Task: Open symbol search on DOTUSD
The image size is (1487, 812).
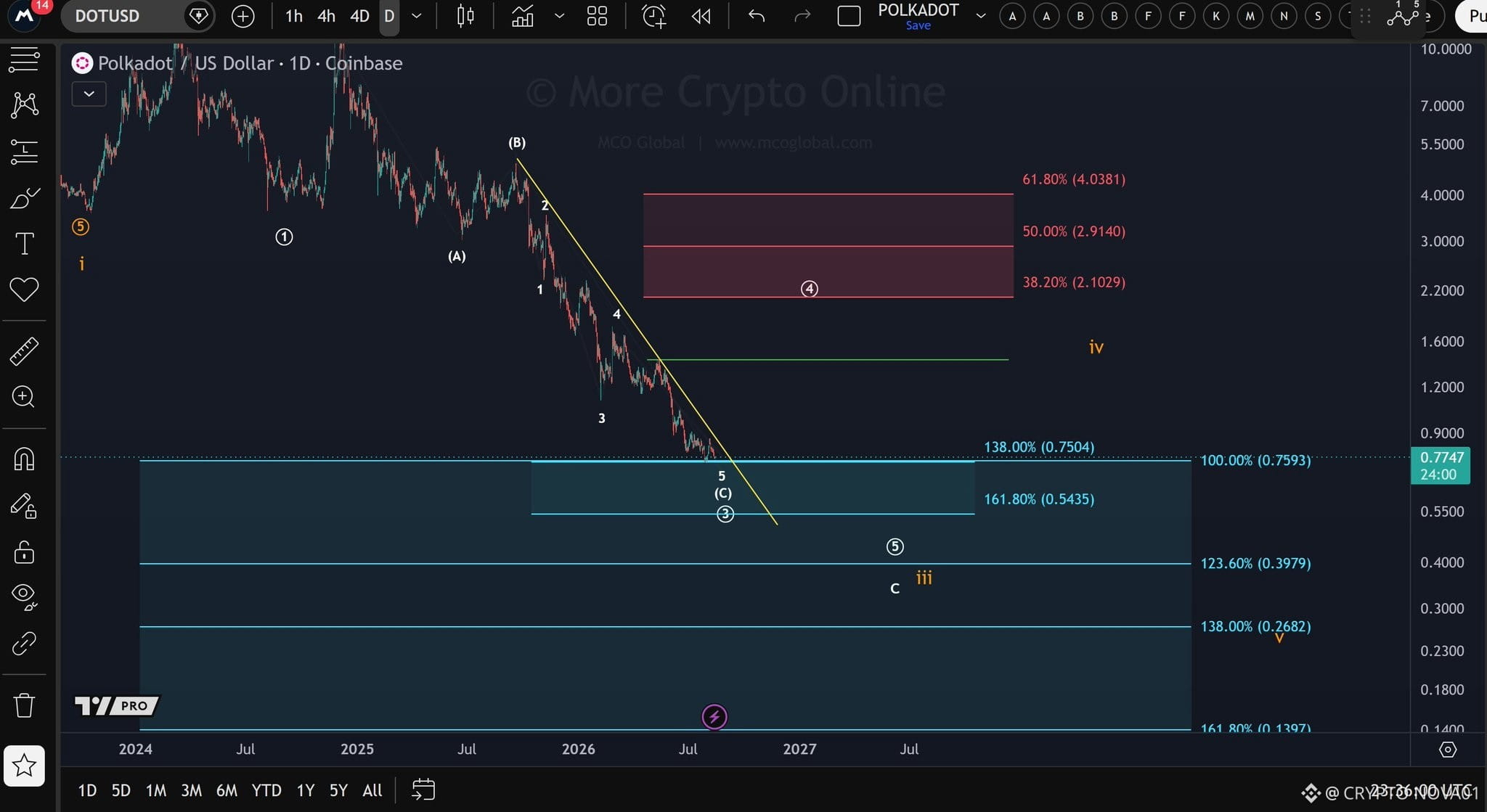Action: pos(107,16)
